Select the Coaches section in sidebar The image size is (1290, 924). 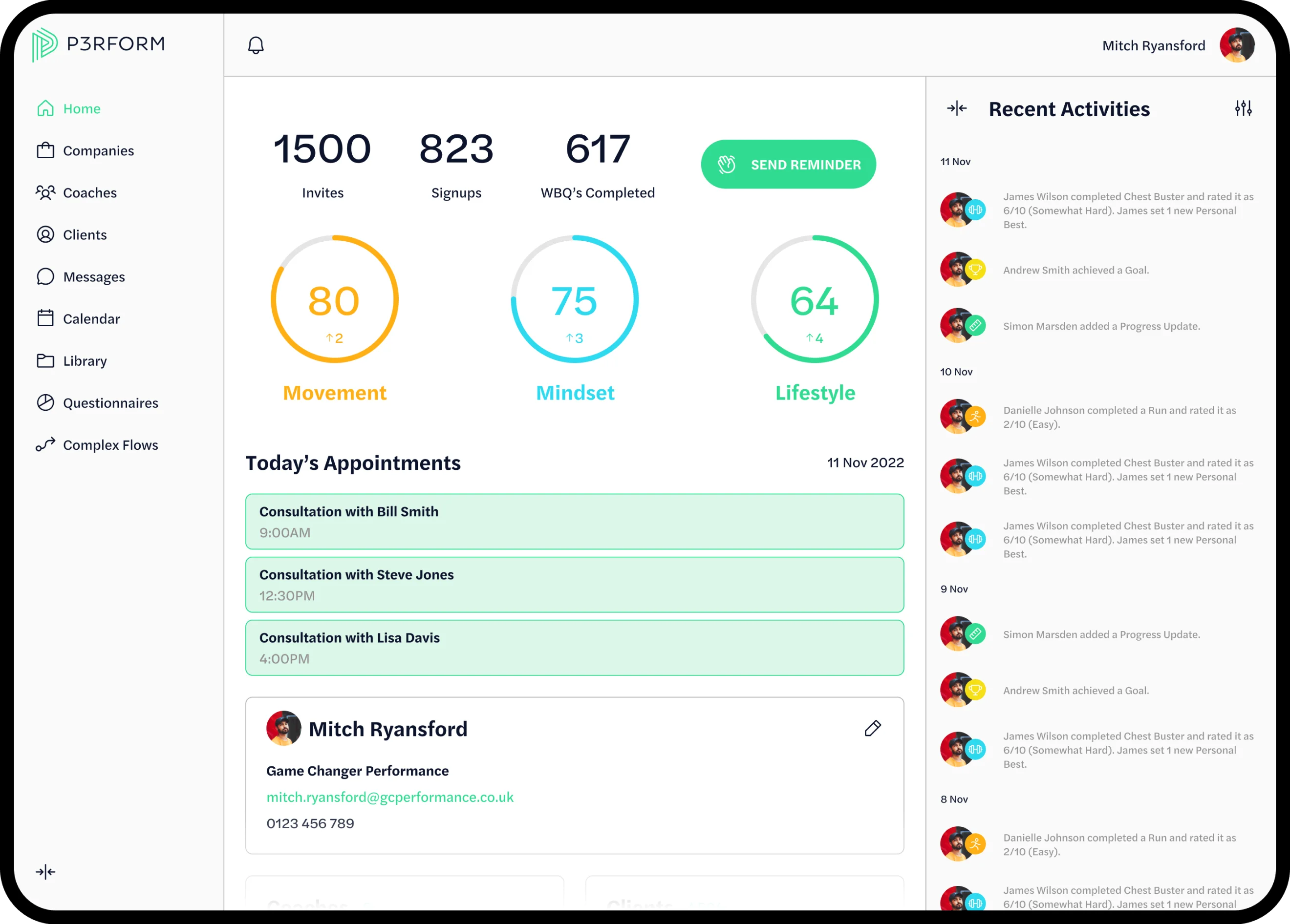click(89, 192)
